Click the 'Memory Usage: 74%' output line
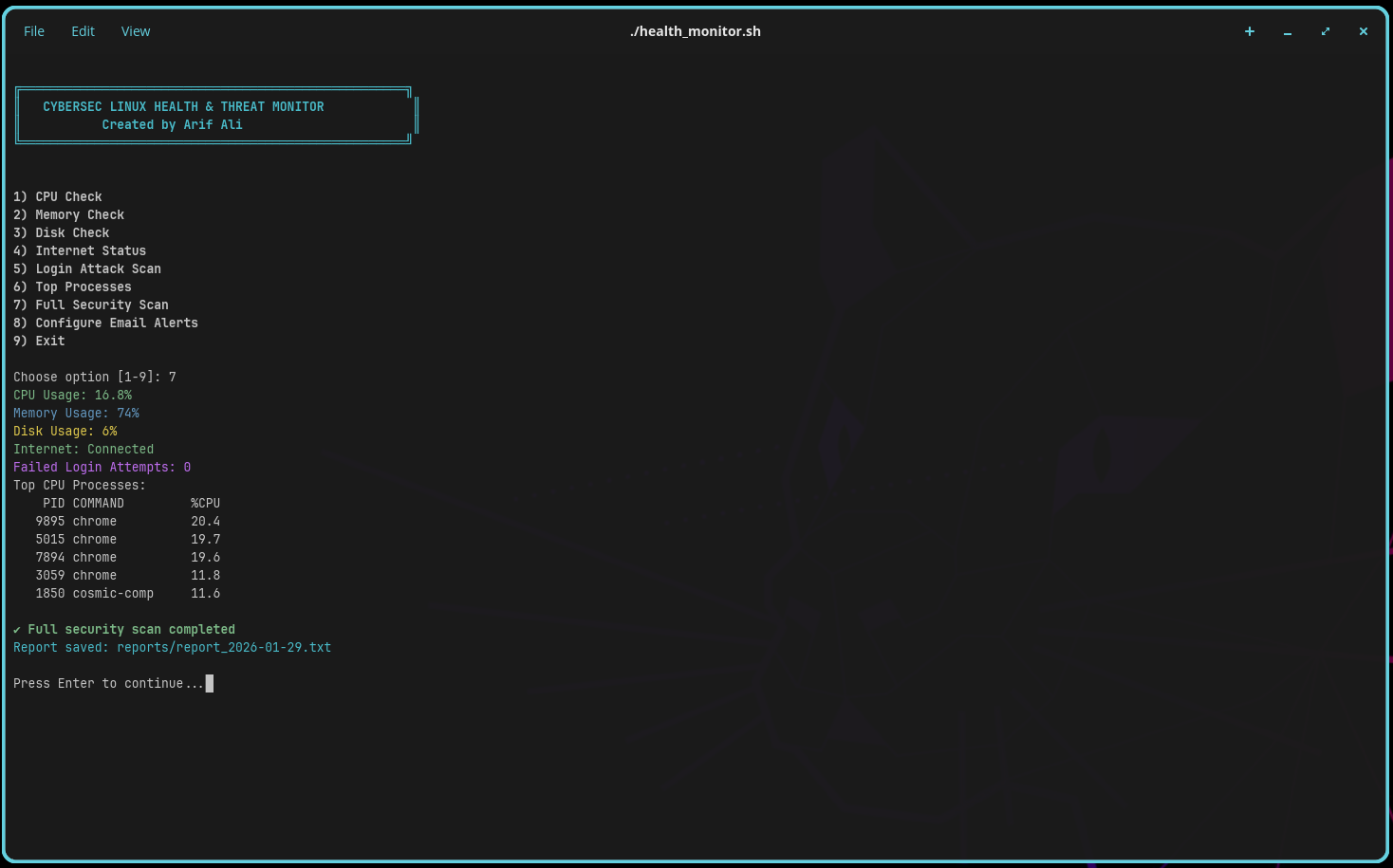Image resolution: width=1393 pixels, height=868 pixels. coord(76,414)
